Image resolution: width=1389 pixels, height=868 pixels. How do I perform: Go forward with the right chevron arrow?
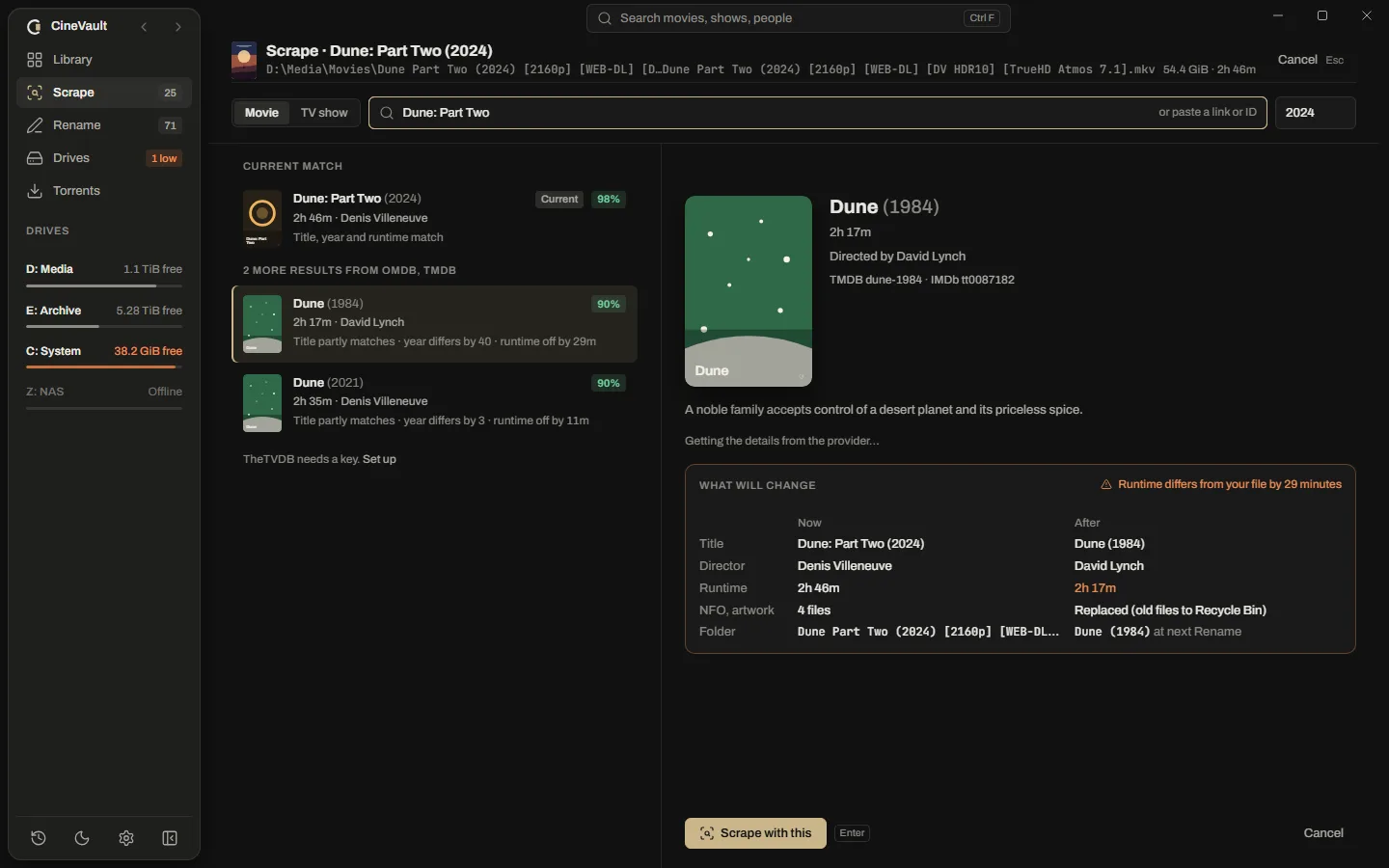(x=177, y=27)
